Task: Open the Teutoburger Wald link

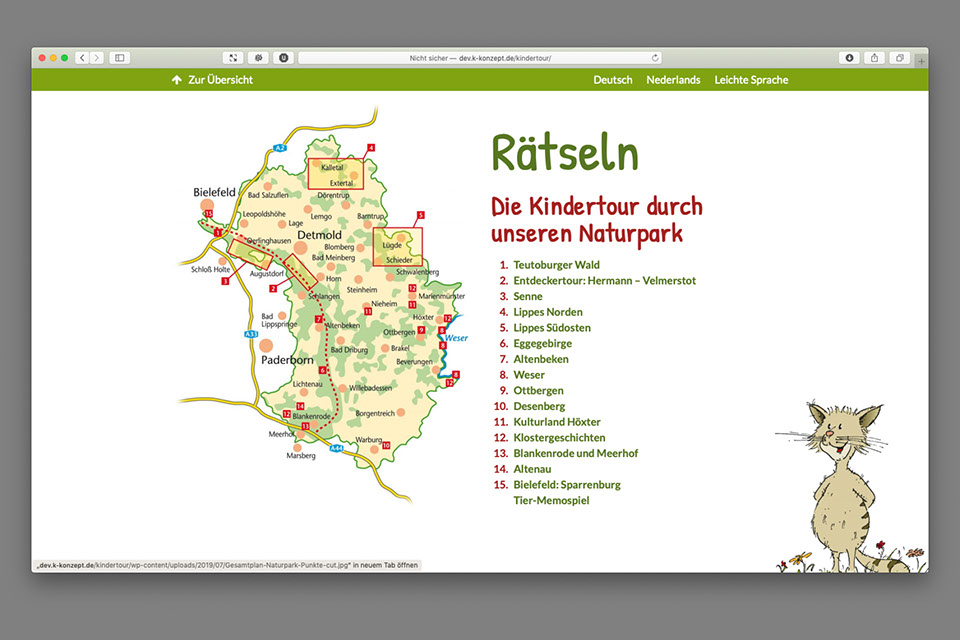Action: 556,265
